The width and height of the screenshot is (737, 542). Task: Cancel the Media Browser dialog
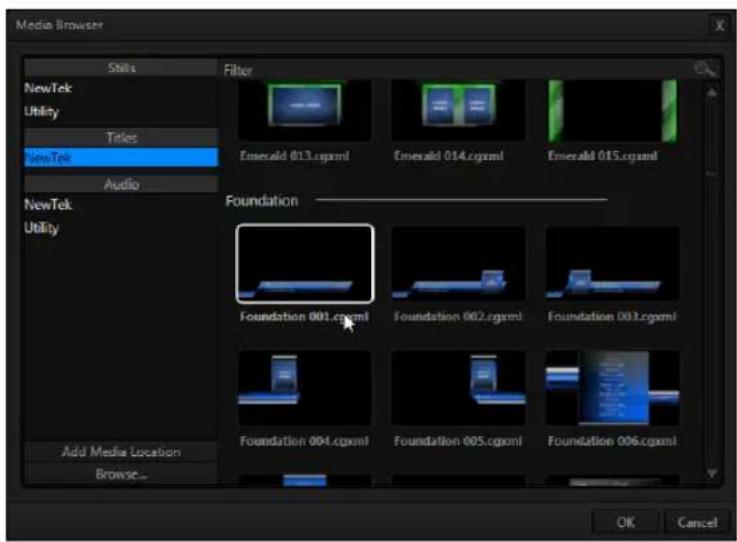coord(697,522)
